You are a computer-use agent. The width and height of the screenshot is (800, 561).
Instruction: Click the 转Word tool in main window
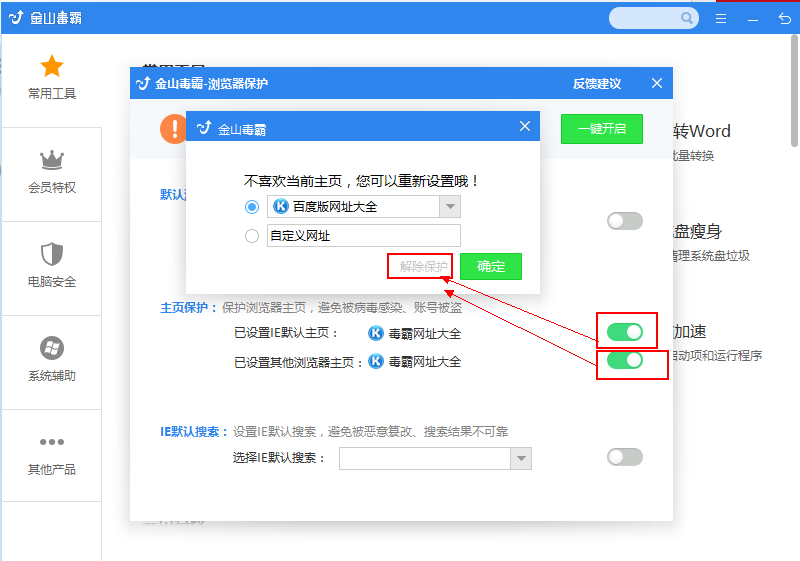702,131
